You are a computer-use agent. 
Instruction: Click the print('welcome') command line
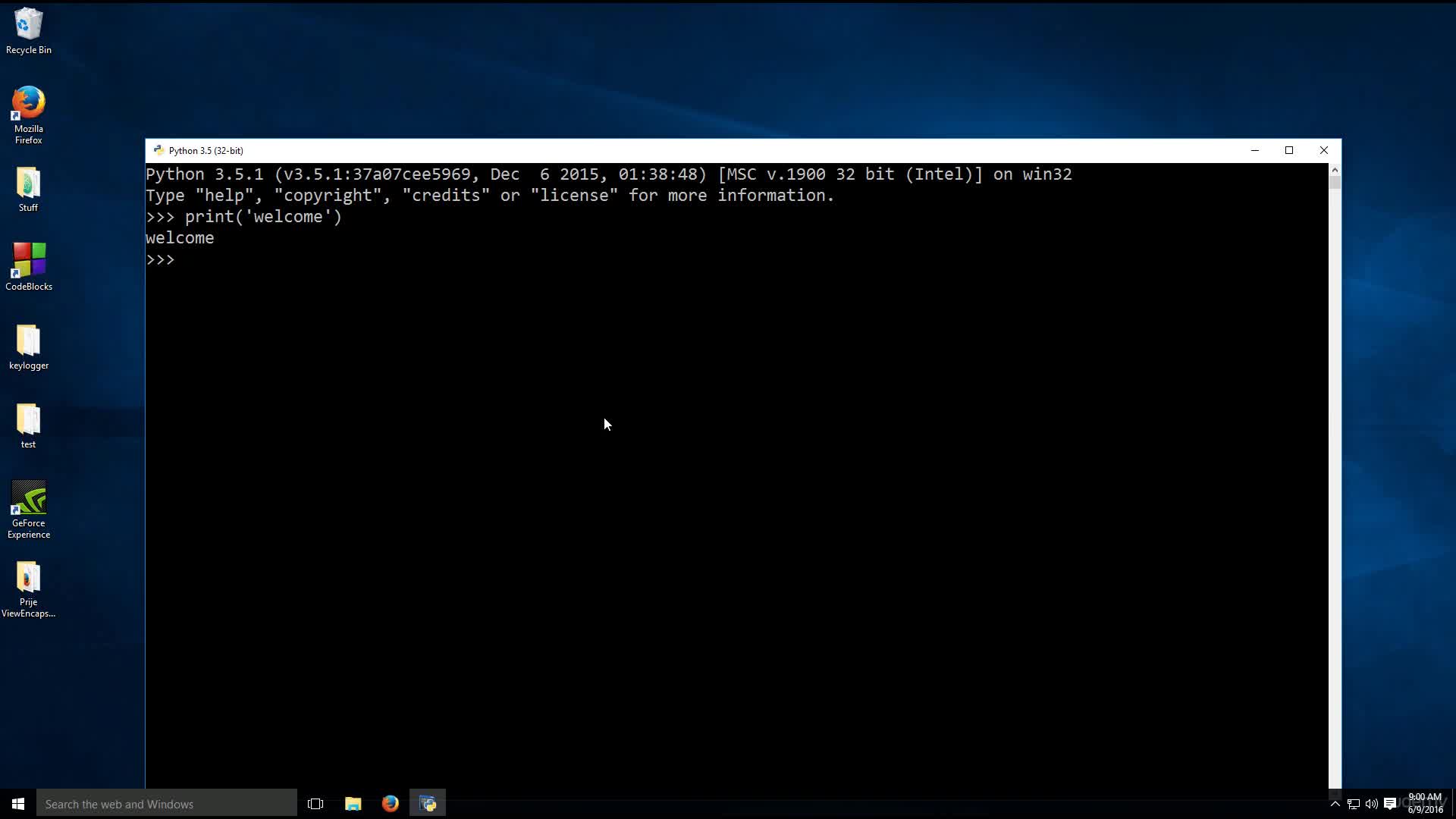[x=244, y=217]
